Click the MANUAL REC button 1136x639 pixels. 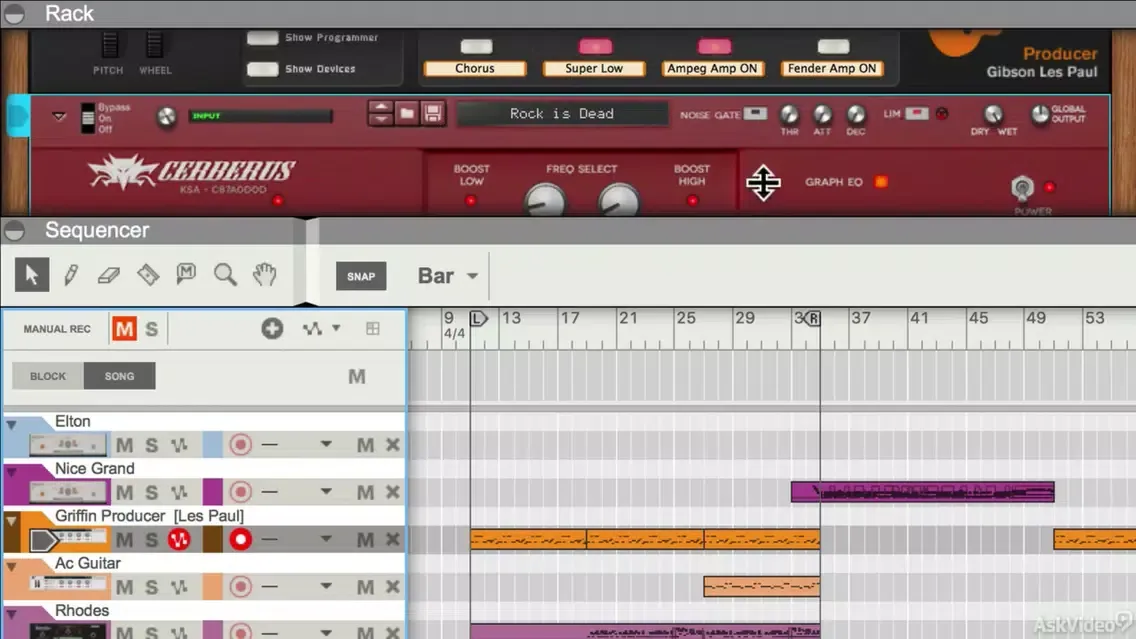[57, 329]
